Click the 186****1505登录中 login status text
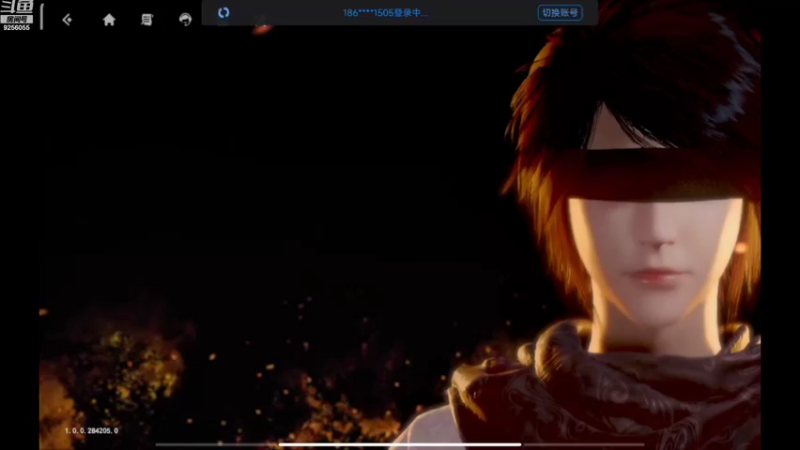Screen dimensions: 800x450 (x=385, y=13)
